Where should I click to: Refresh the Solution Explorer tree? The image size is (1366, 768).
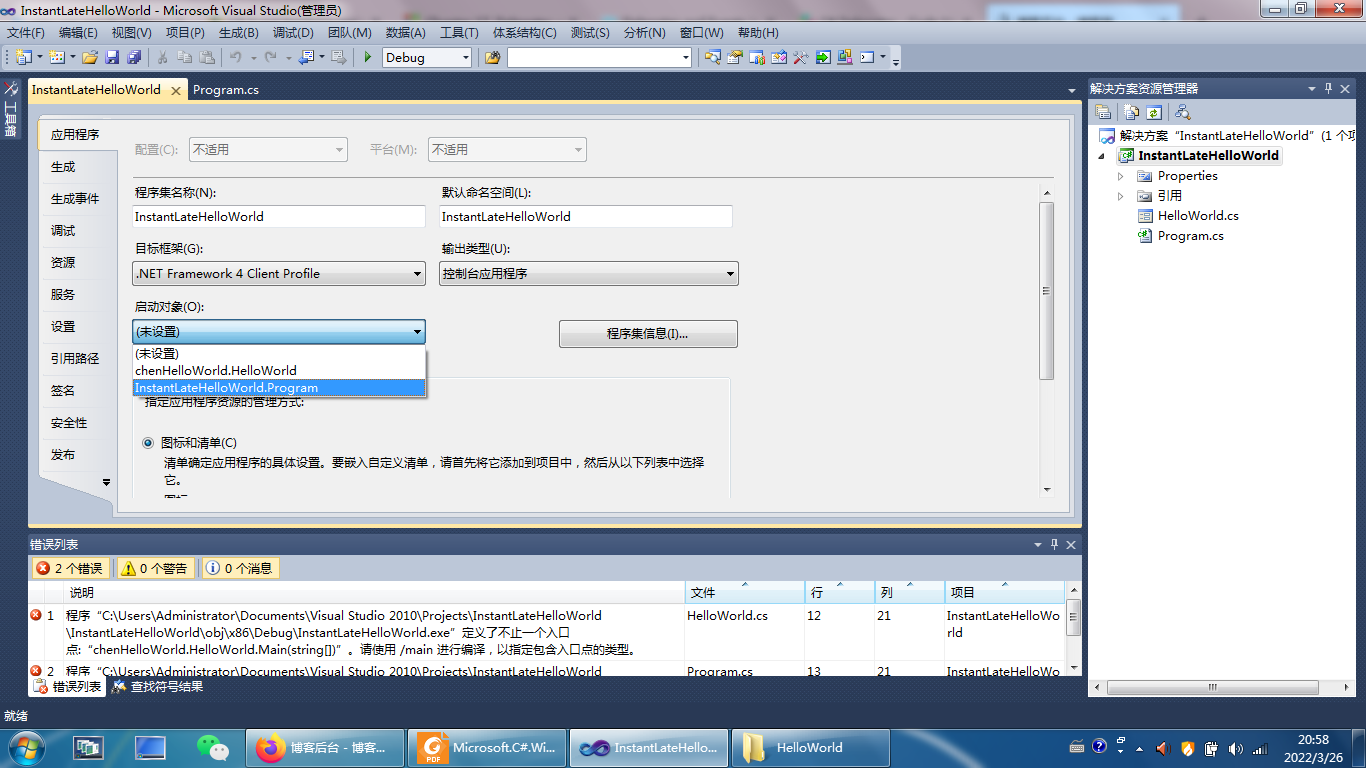[1154, 112]
